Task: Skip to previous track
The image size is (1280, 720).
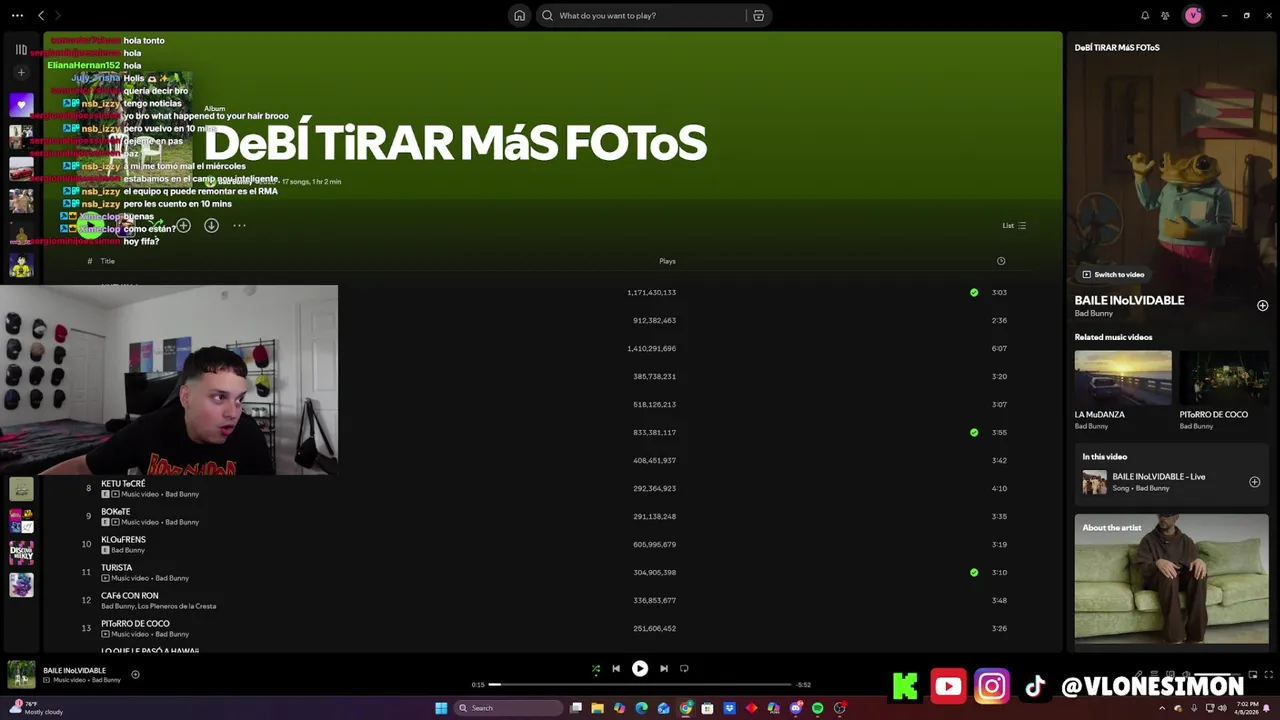Action: click(x=616, y=669)
